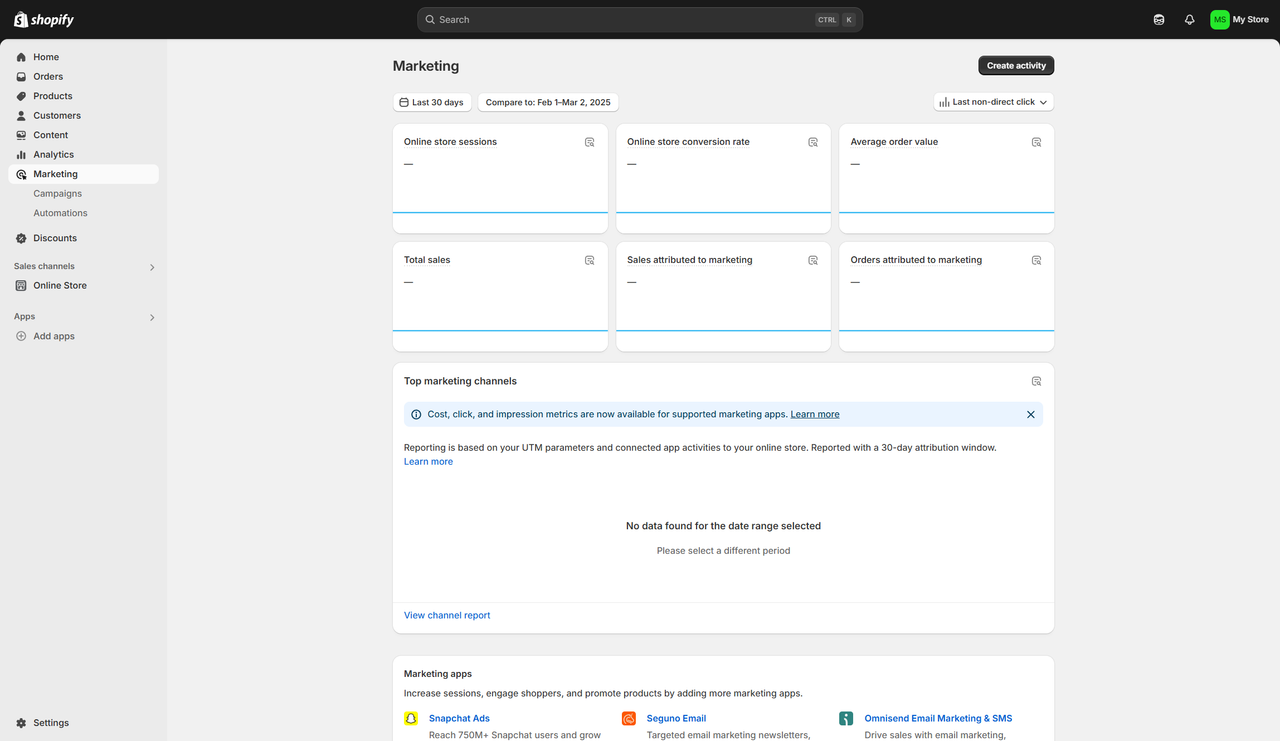Expand the Apps section chevron
The height and width of the screenshot is (741, 1280).
click(152, 317)
